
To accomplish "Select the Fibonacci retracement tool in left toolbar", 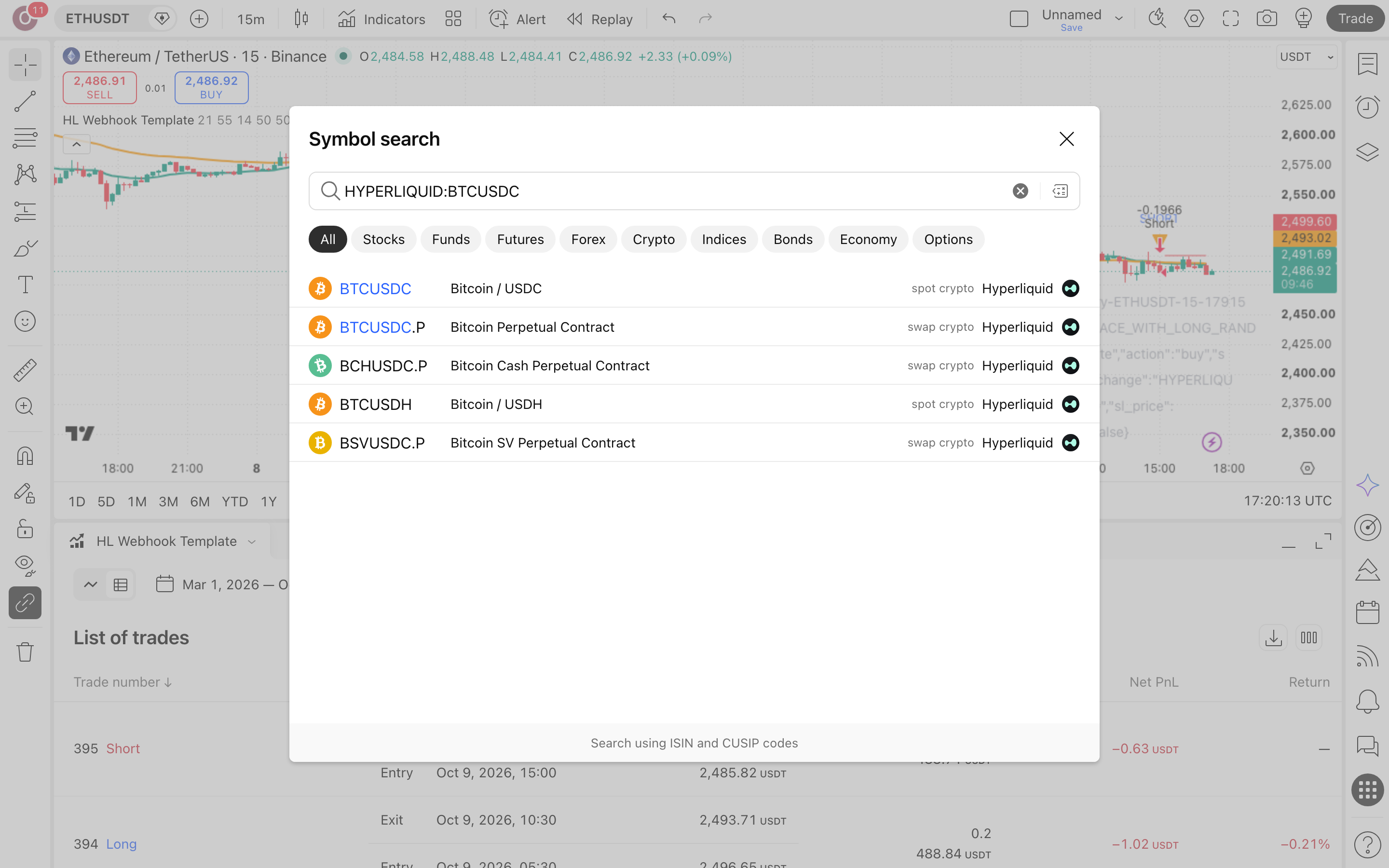I will [x=25, y=138].
